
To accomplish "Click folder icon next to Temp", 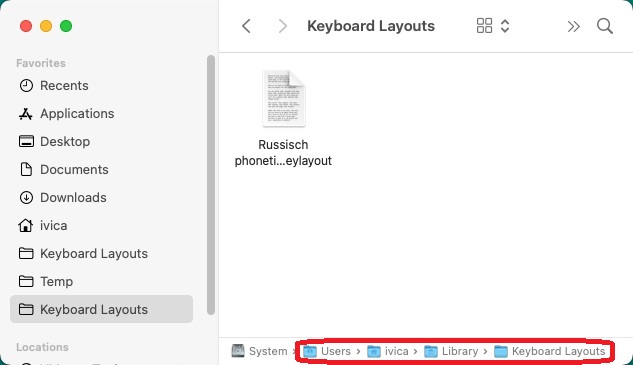I will tap(26, 281).
